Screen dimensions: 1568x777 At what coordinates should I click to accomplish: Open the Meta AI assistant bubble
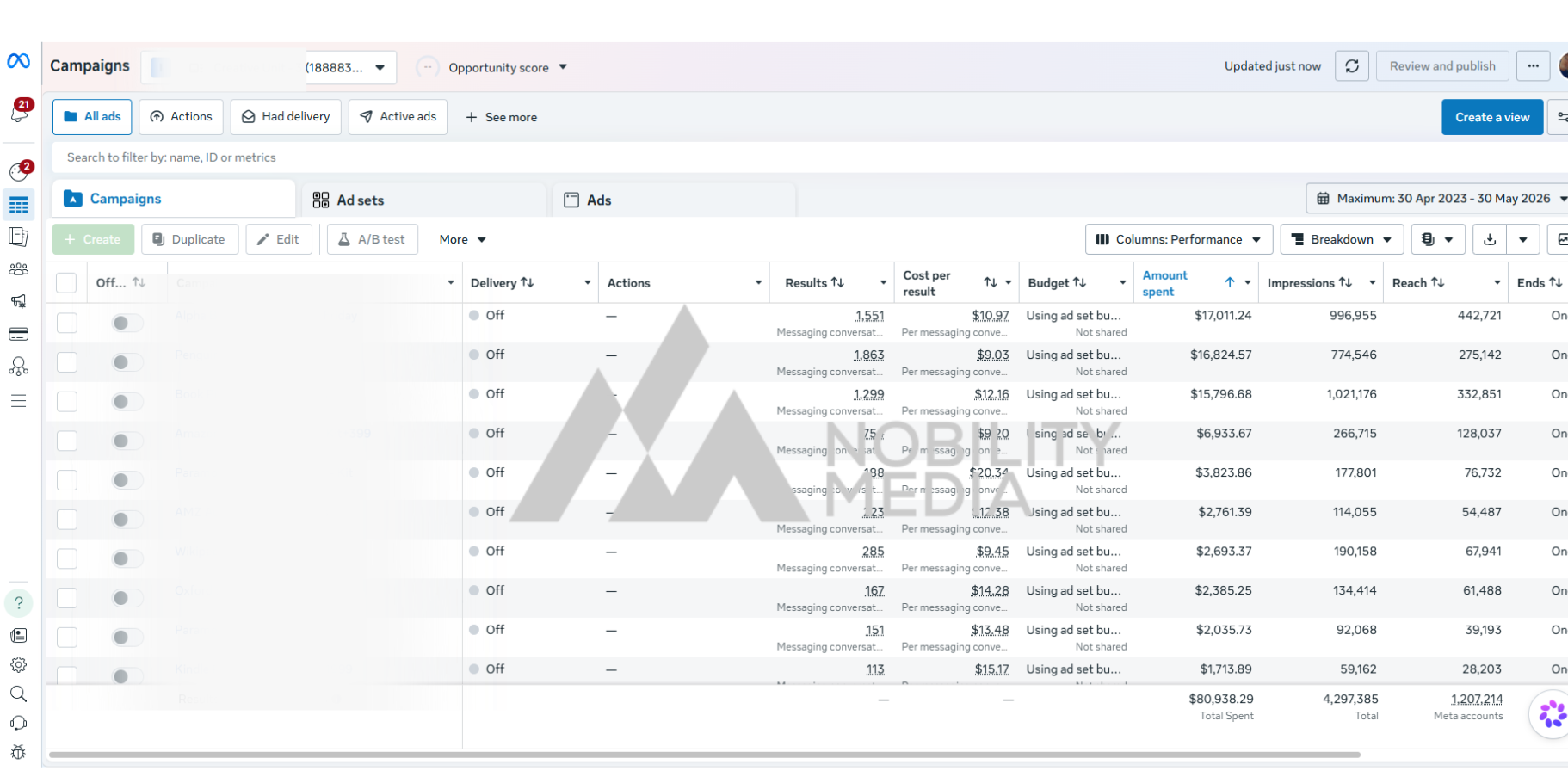click(x=1552, y=714)
